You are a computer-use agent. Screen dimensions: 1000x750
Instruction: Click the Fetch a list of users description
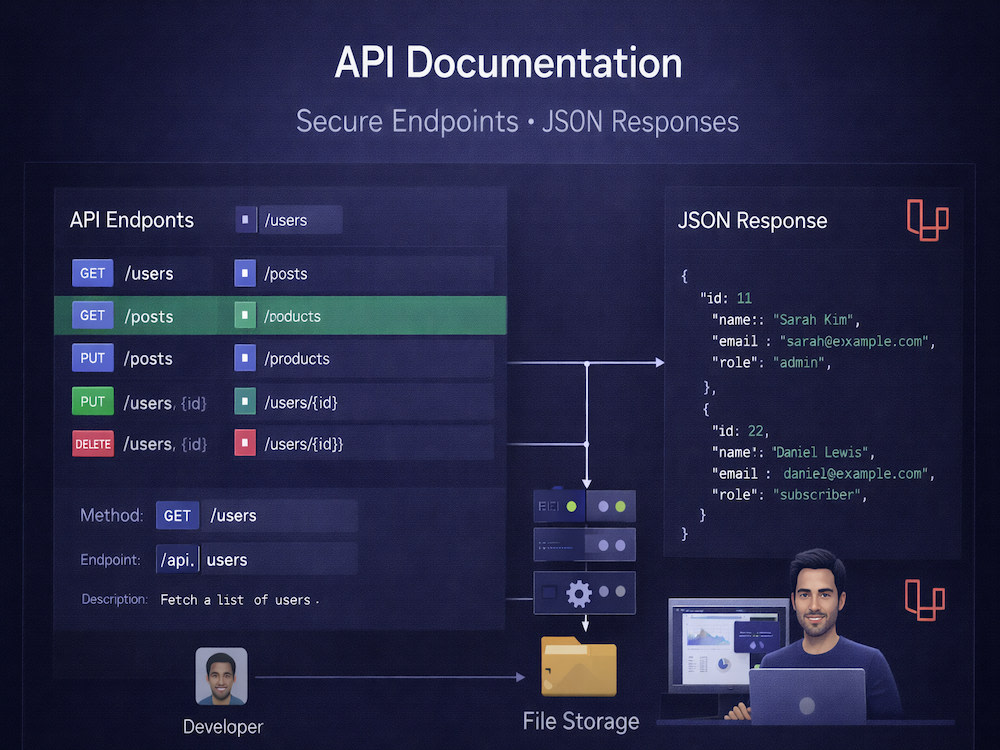pos(239,599)
